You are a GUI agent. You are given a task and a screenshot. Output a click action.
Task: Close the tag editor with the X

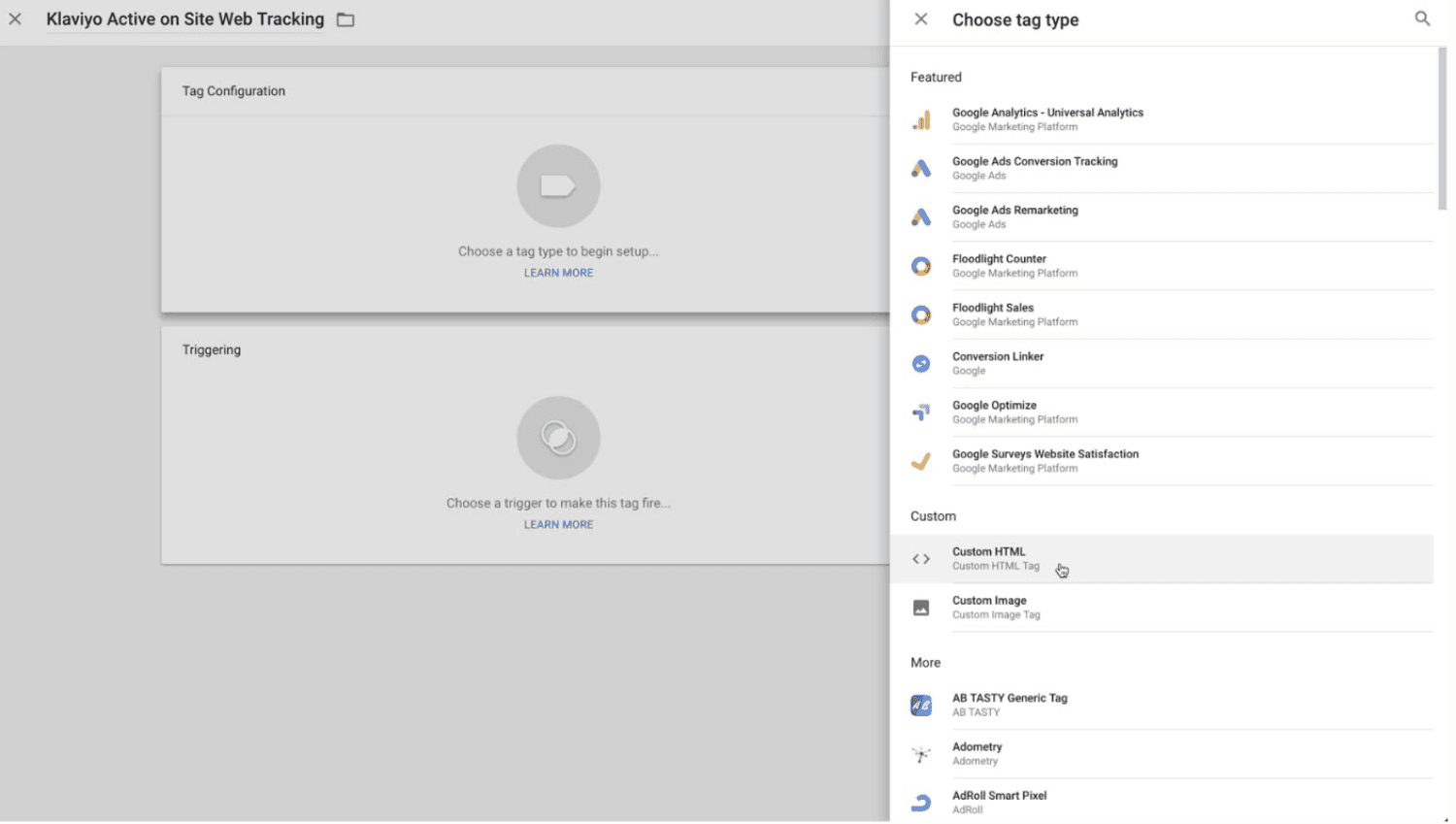(15, 18)
